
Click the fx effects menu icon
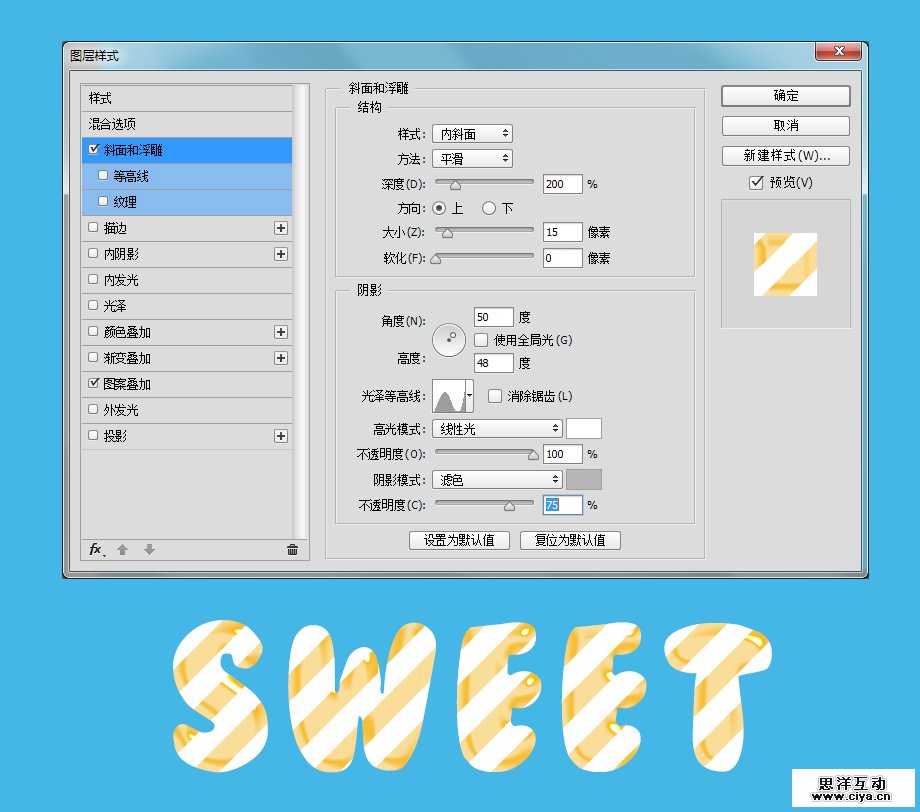[97, 549]
